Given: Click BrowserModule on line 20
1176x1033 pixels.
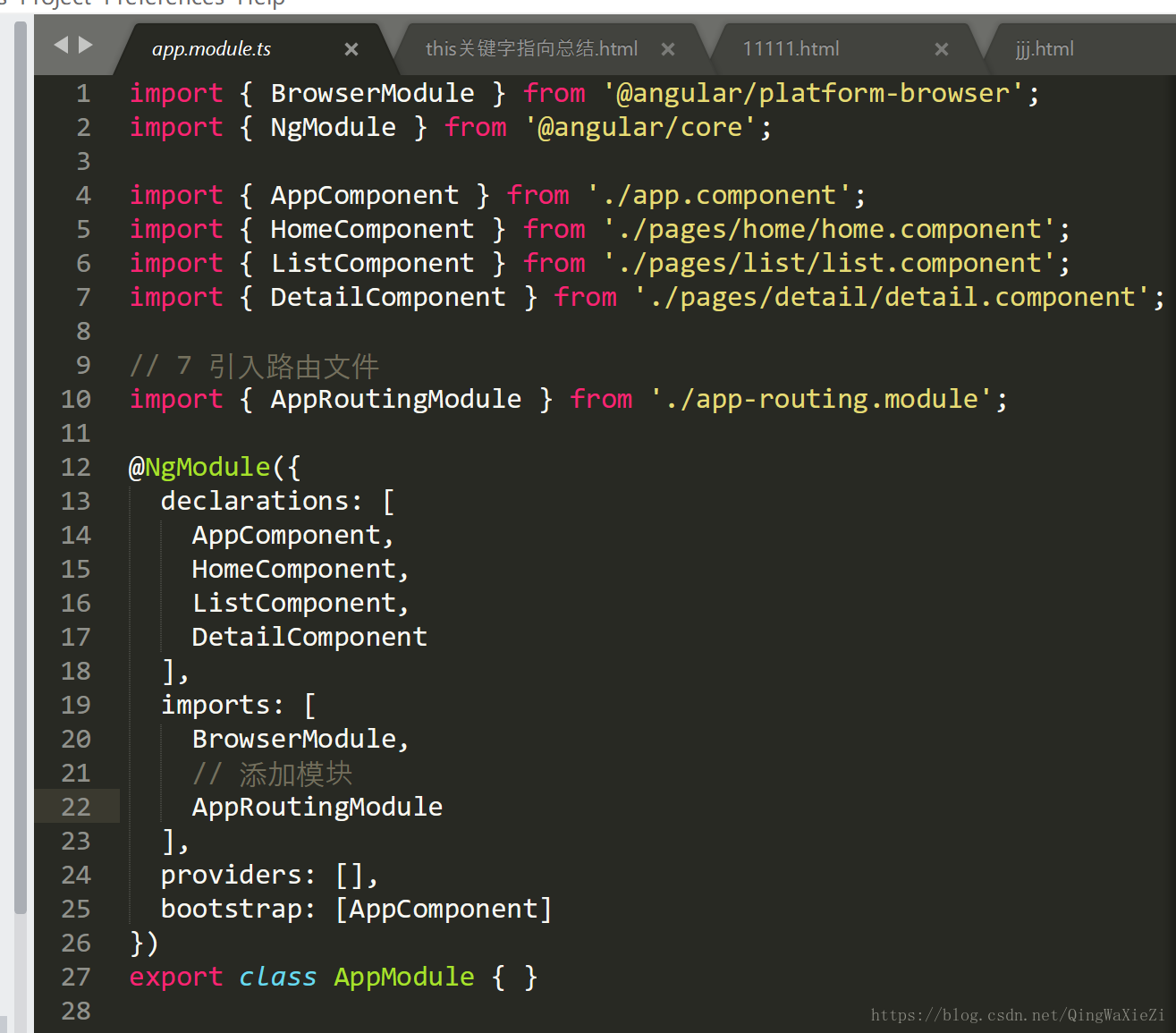Looking at the screenshot, I should pyautogui.click(x=294, y=739).
